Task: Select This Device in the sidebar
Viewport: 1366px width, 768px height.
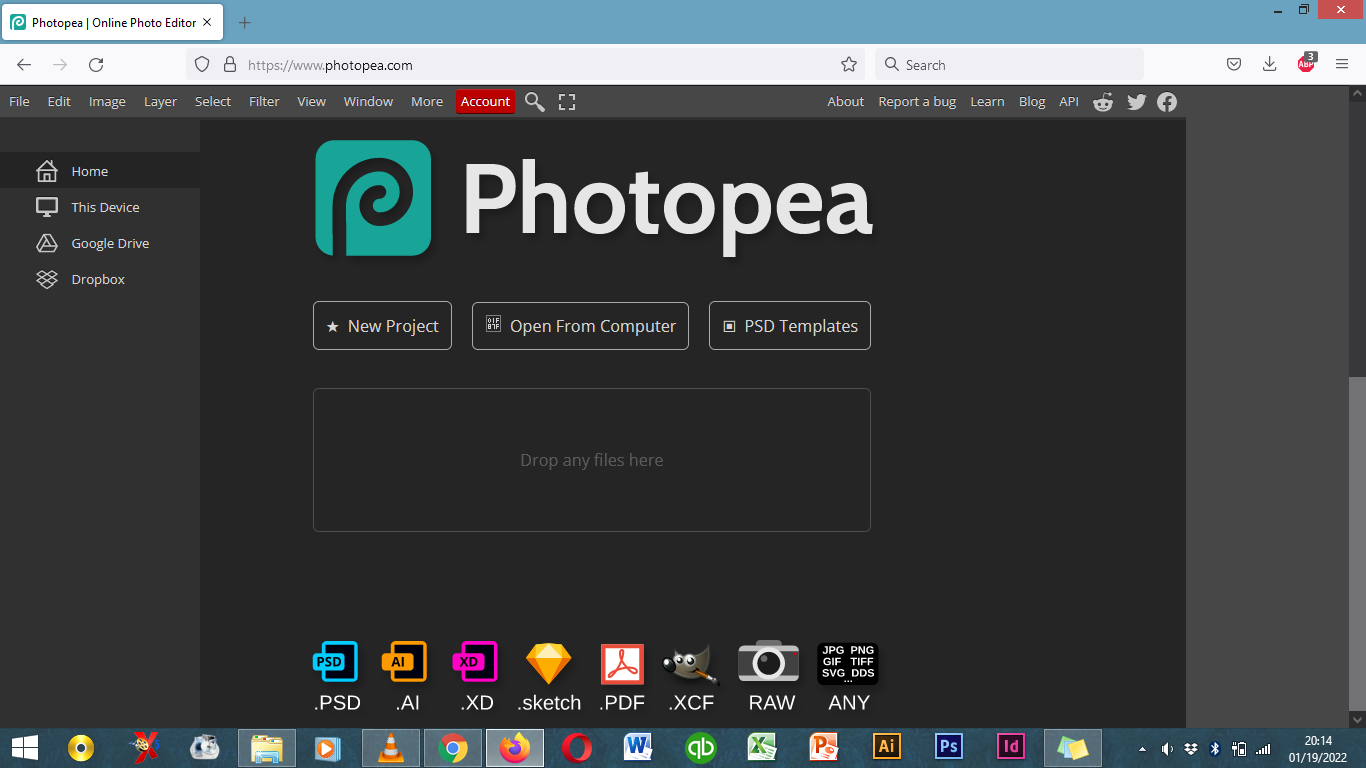Action: [x=100, y=207]
